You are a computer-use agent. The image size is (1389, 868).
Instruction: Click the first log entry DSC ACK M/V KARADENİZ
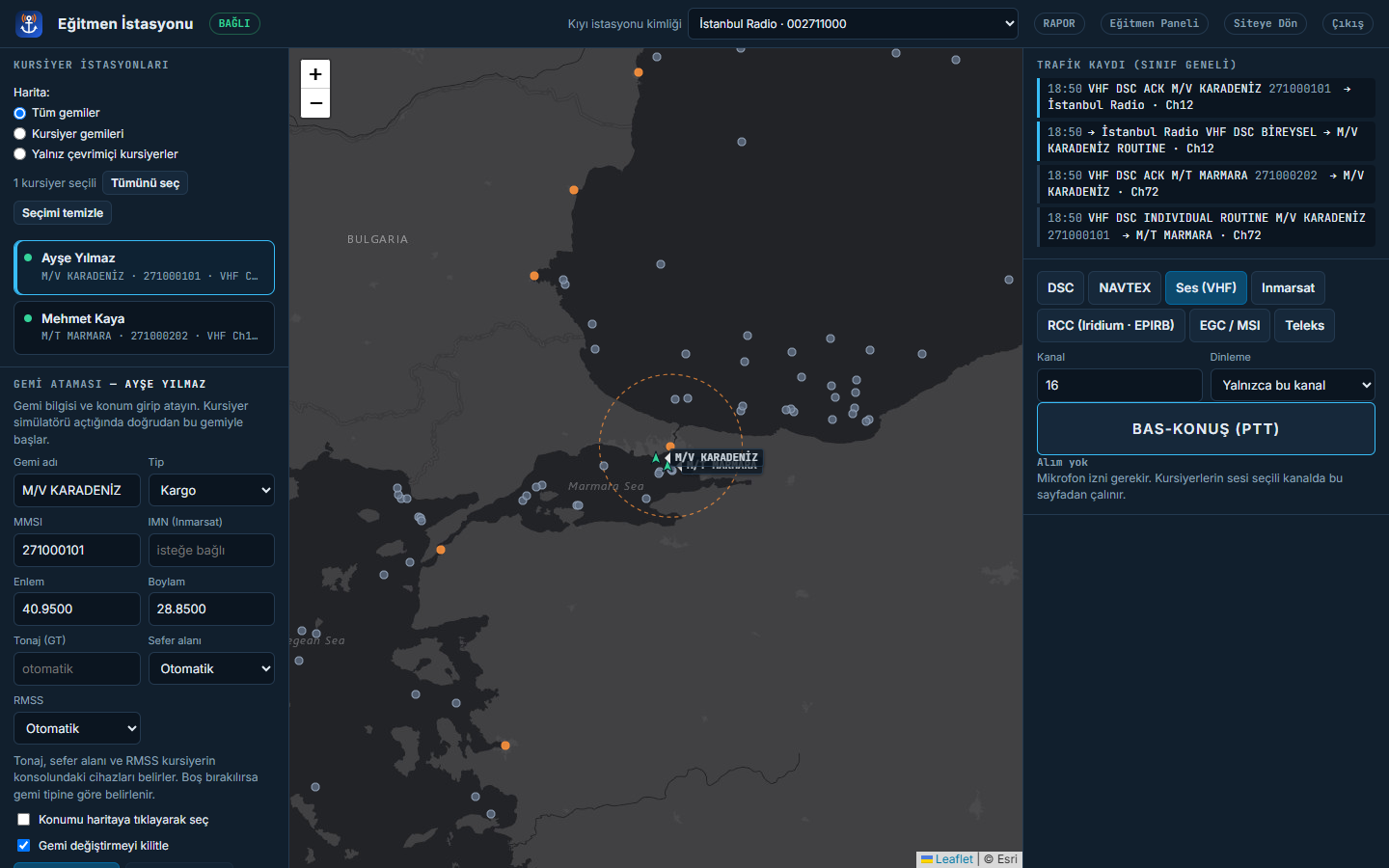[x=1206, y=97]
